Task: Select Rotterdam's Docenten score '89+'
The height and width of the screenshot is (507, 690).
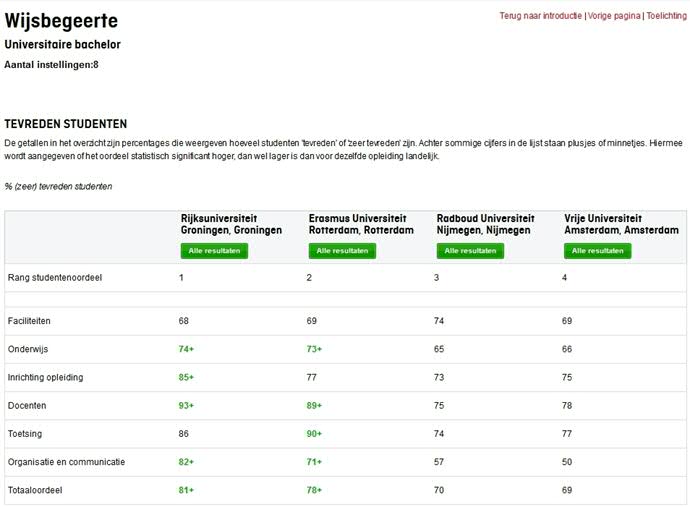Action: [x=314, y=405]
